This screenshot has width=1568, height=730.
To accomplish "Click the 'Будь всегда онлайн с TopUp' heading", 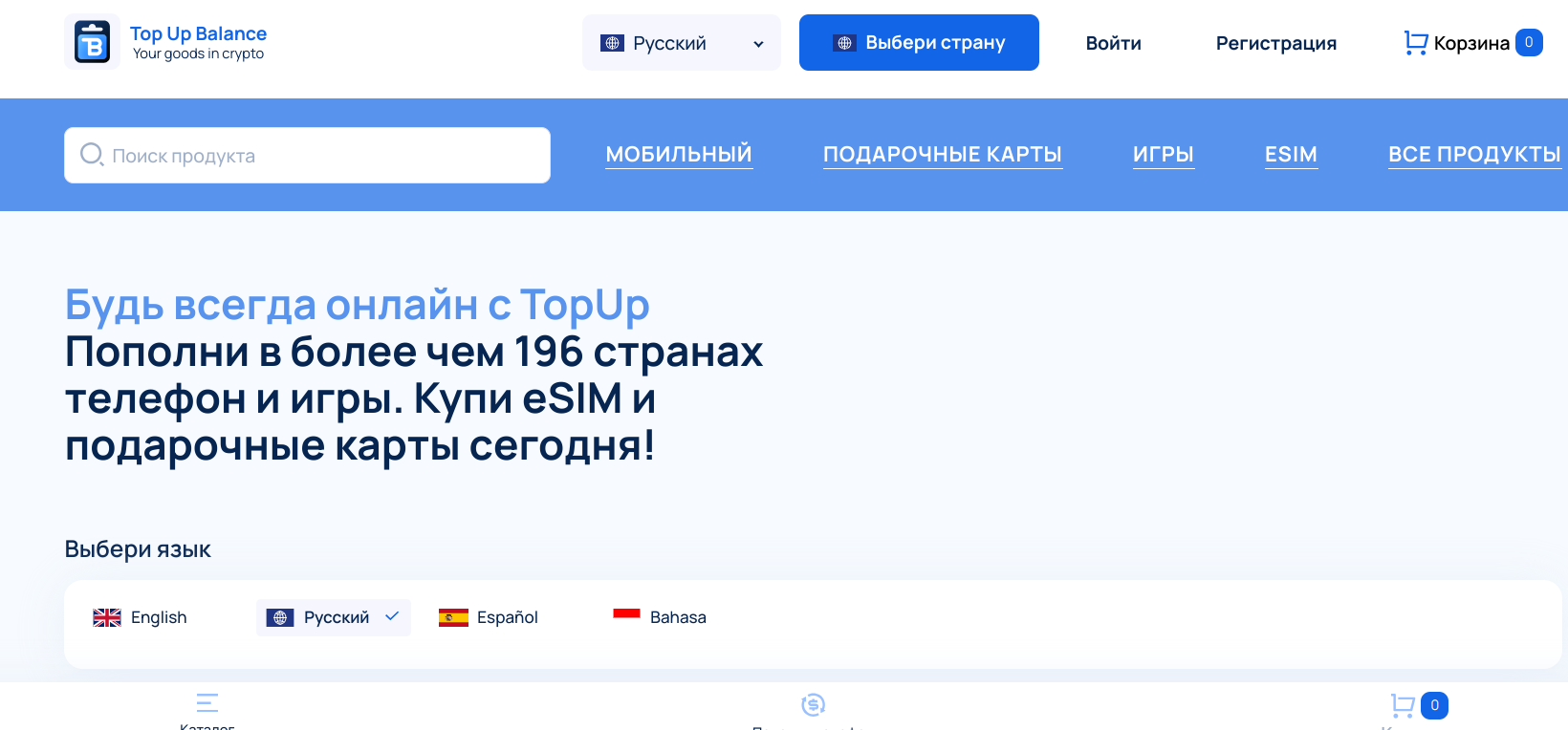I will [358, 305].
